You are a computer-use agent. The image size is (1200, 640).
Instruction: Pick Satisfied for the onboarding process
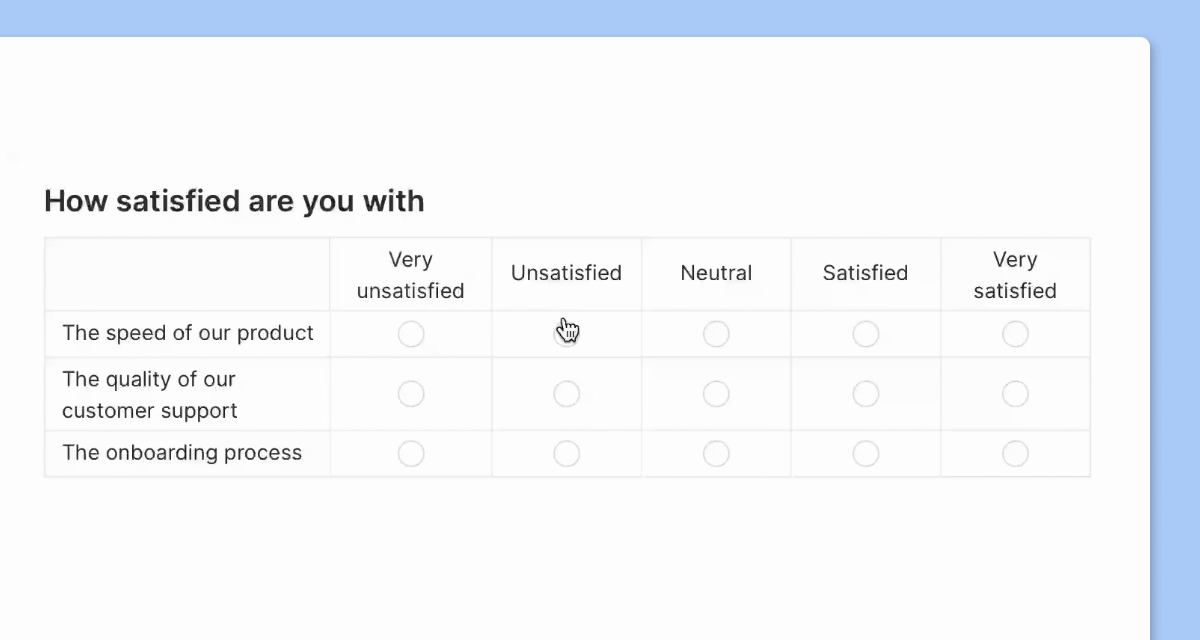[866, 454]
